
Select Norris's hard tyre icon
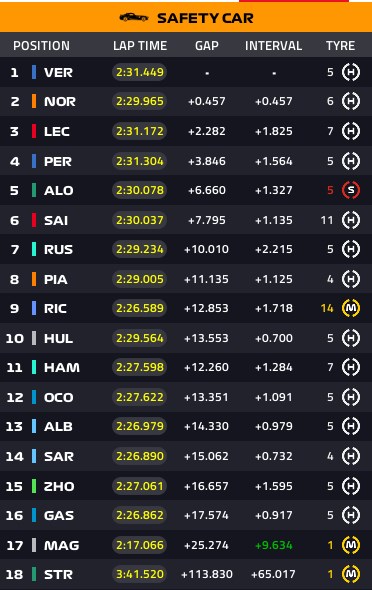[351, 101]
